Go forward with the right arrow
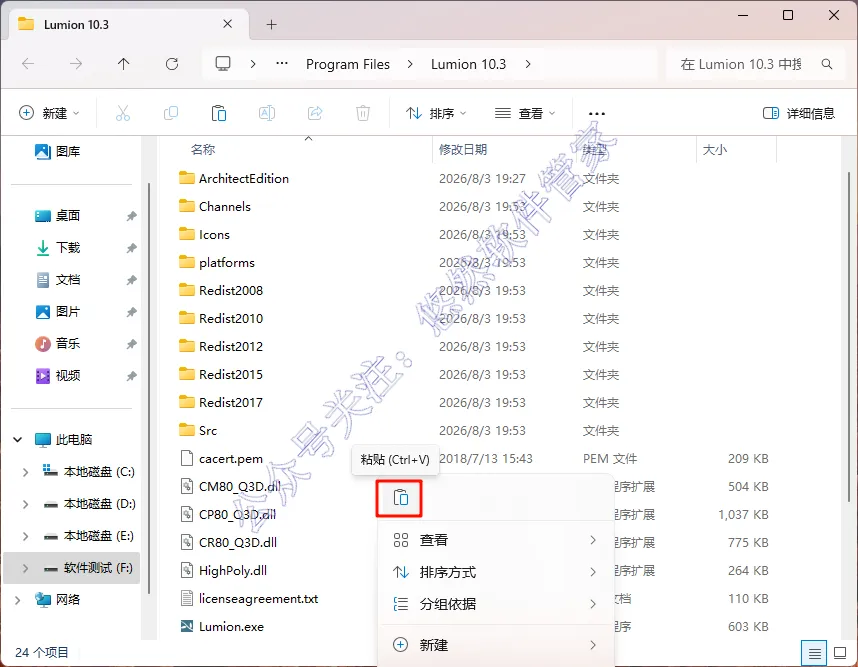858x667 pixels. click(x=76, y=64)
